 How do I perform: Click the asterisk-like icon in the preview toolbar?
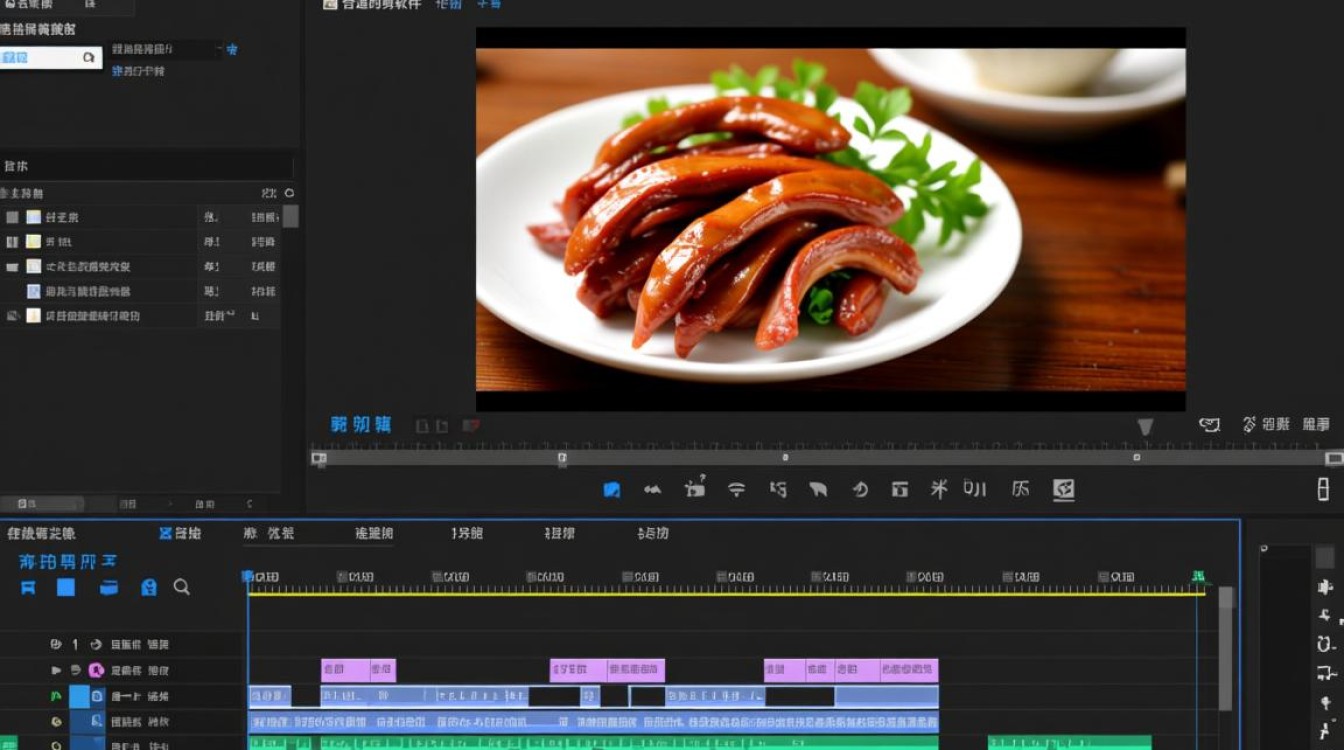[x=939, y=489]
